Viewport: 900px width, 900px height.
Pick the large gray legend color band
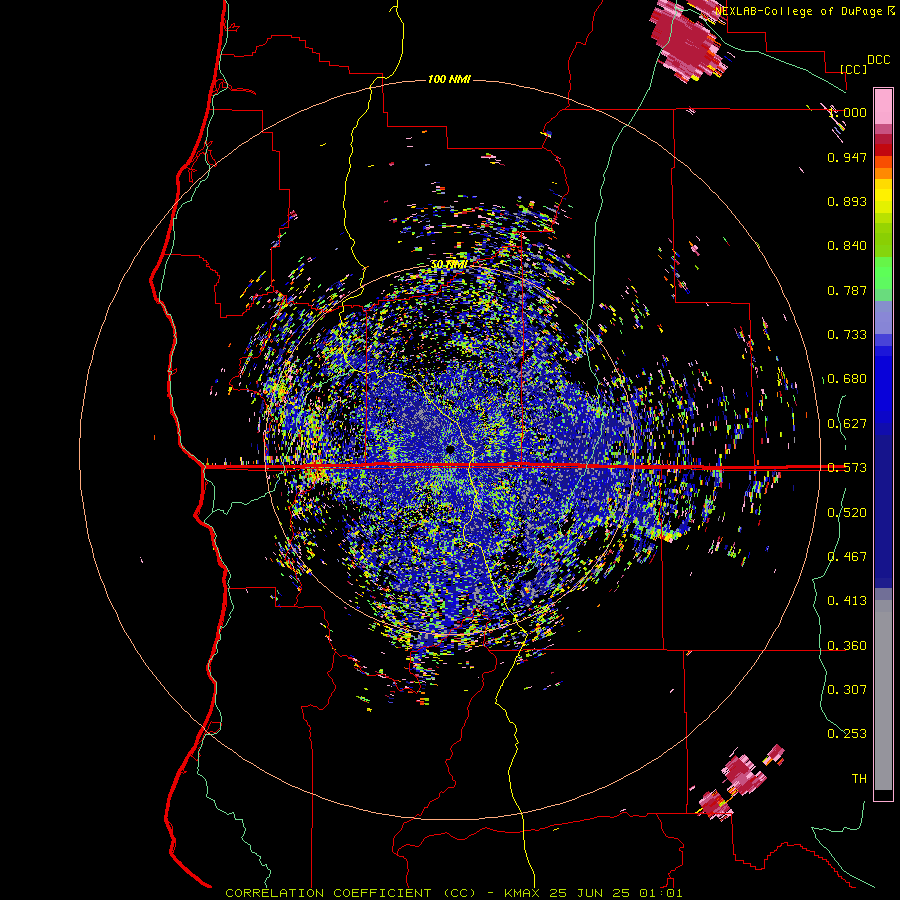click(883, 695)
